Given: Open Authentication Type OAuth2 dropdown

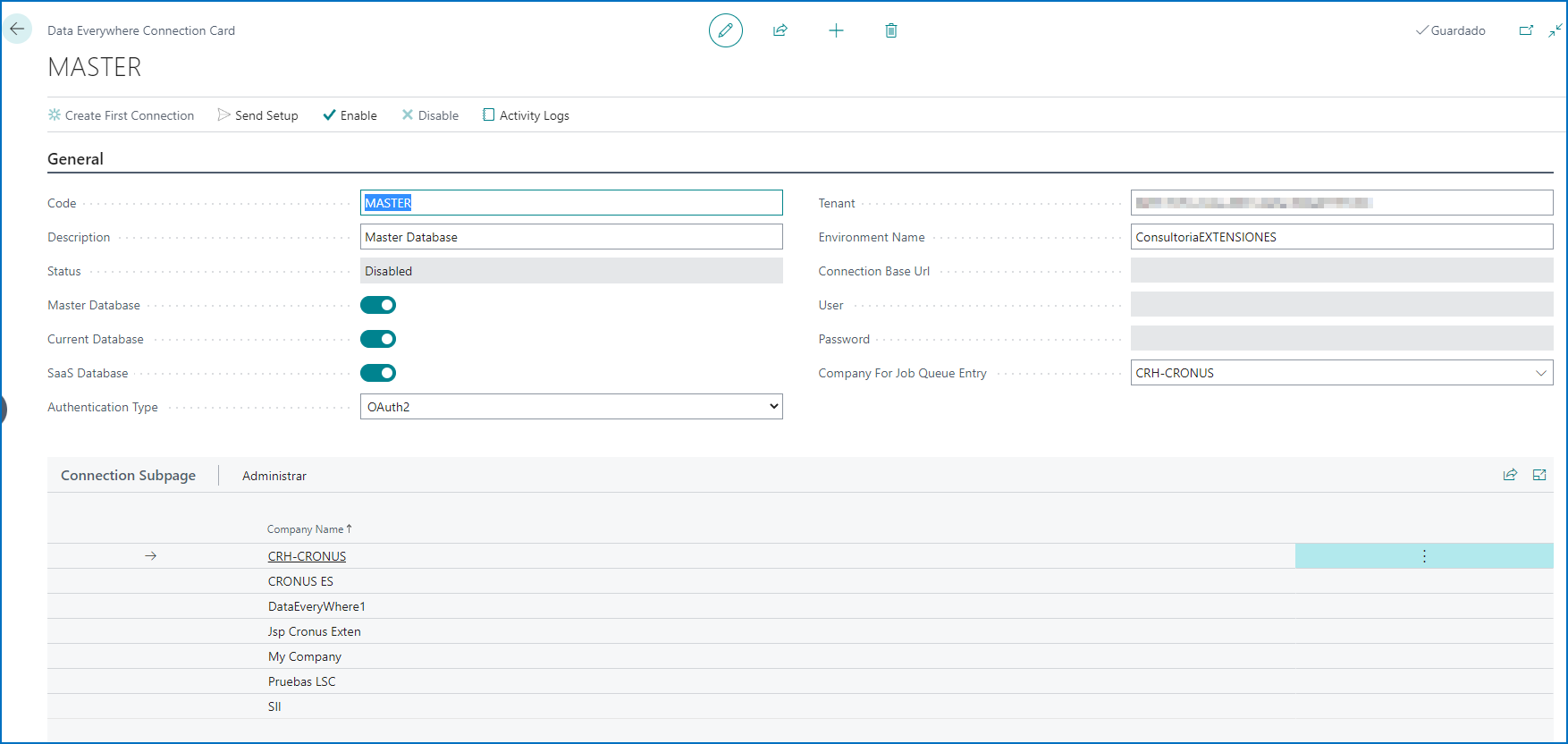Looking at the screenshot, I should (571, 407).
